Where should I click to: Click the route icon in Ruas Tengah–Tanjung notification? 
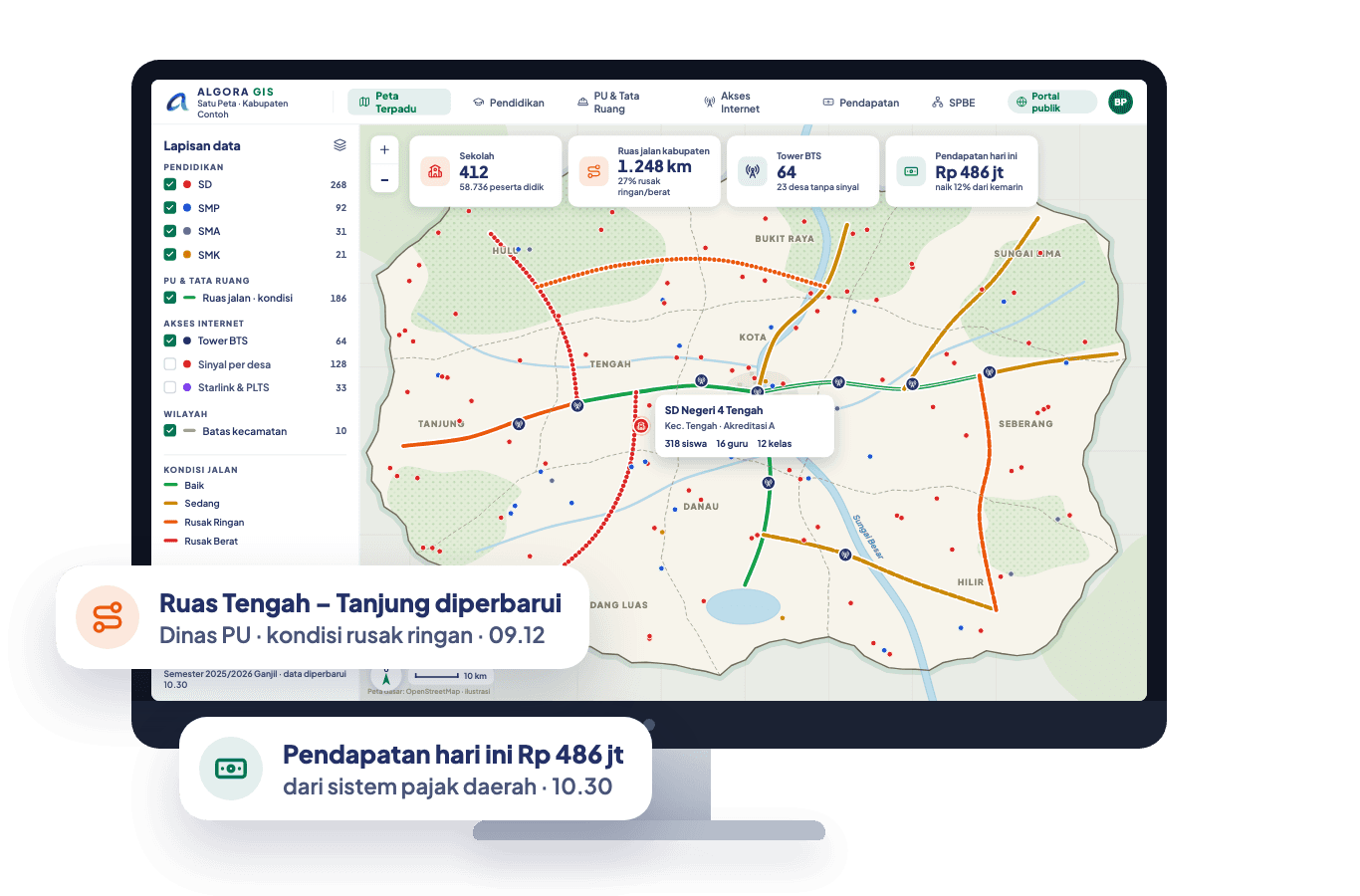tap(108, 617)
